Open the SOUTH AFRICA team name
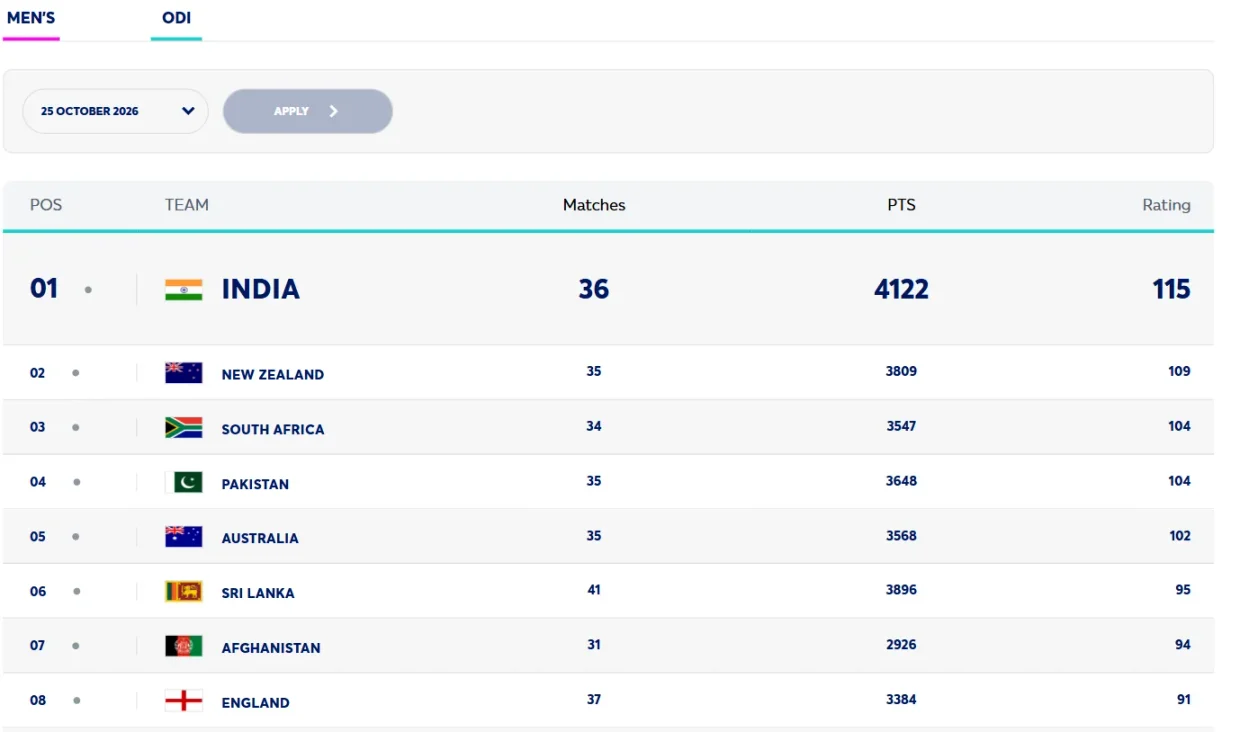 [273, 429]
